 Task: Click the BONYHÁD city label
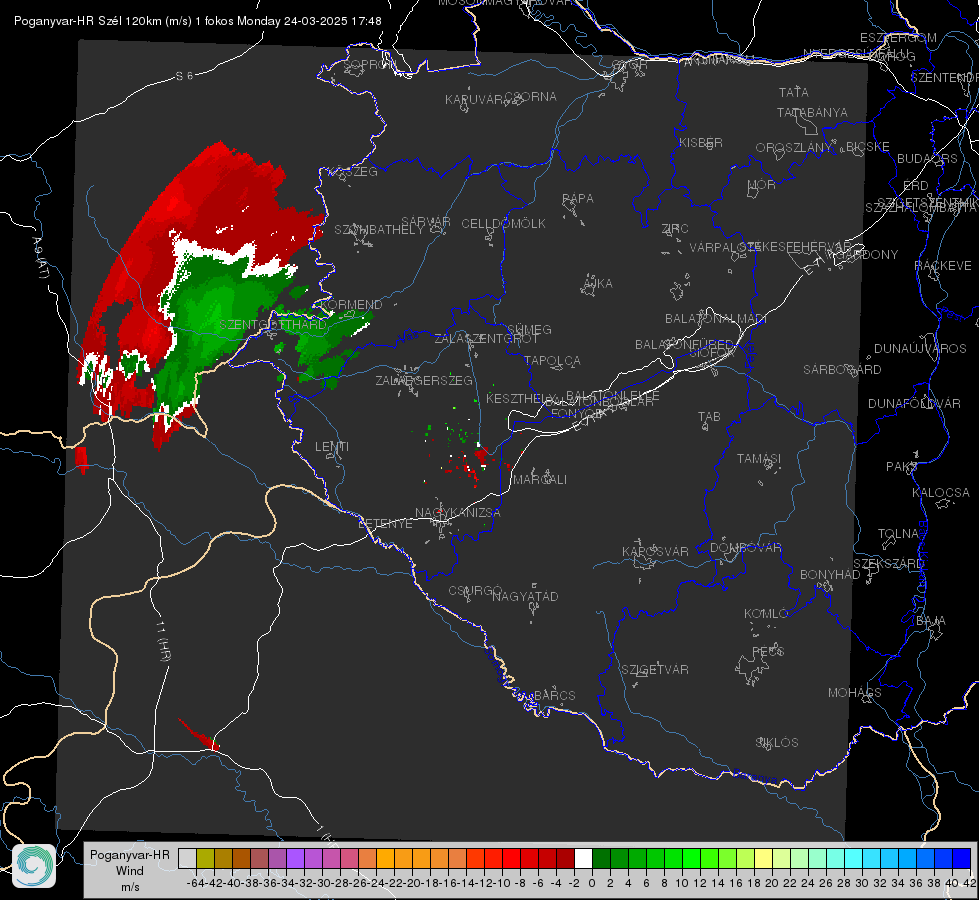pos(830,575)
